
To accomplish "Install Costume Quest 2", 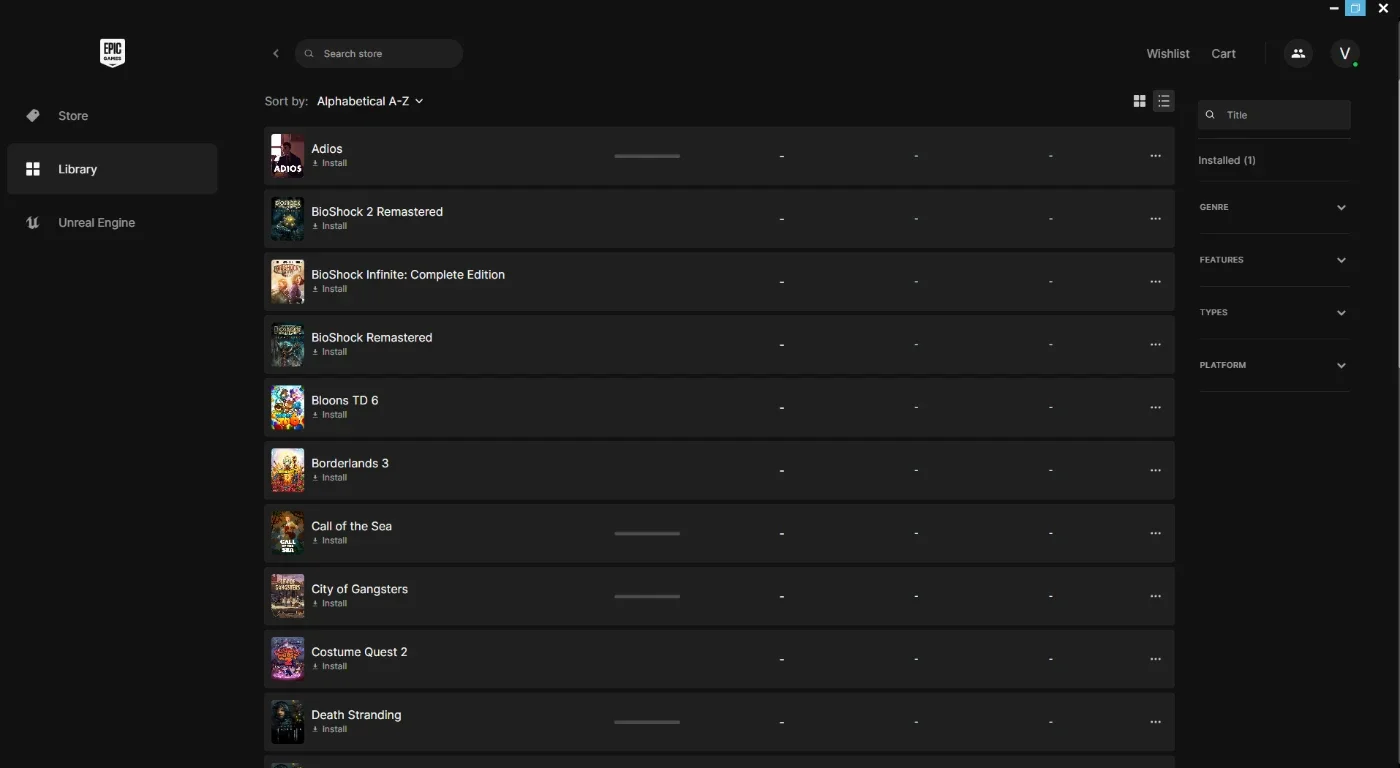I will pos(330,666).
